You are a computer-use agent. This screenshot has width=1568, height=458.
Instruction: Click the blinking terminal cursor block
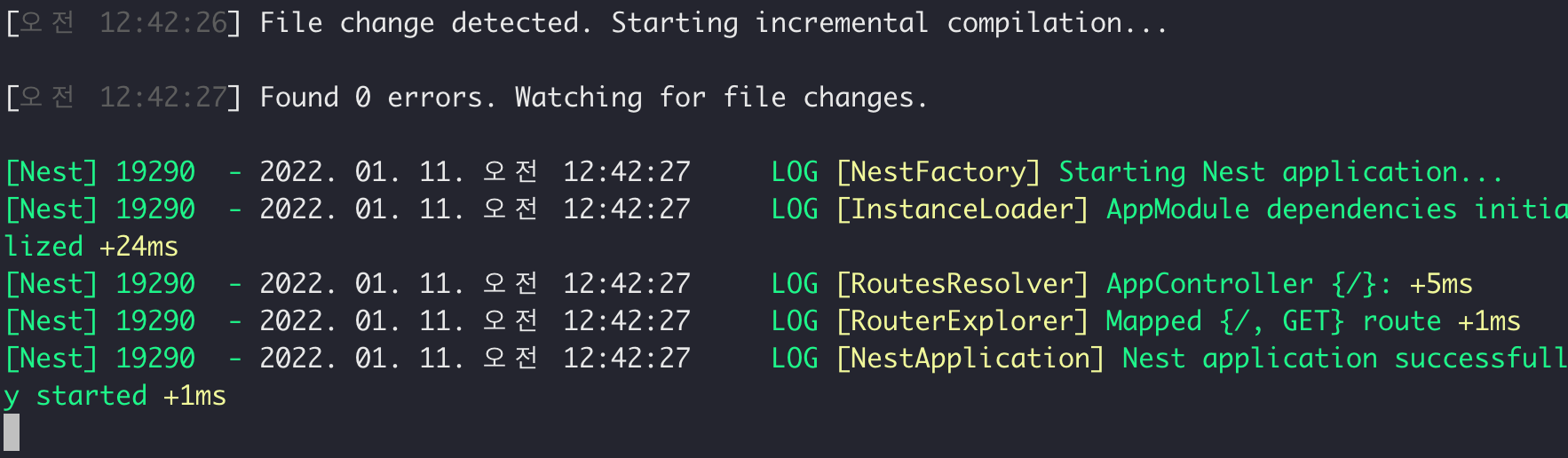[x=12, y=432]
